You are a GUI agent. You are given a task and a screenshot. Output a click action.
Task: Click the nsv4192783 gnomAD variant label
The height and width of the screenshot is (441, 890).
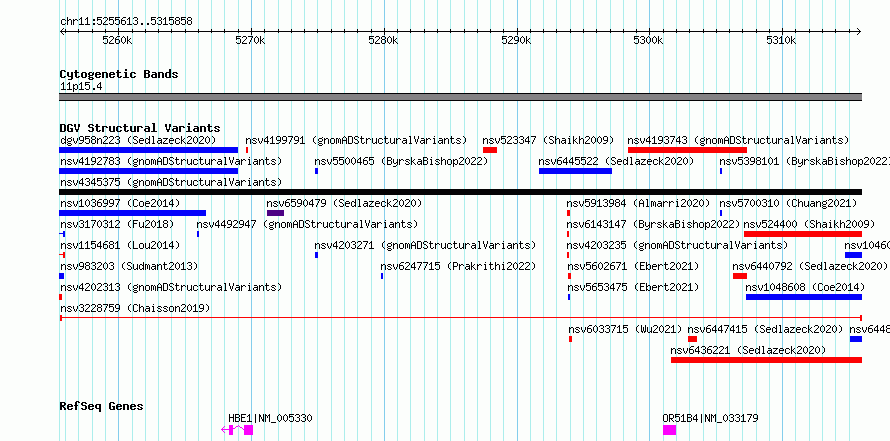coord(171,161)
